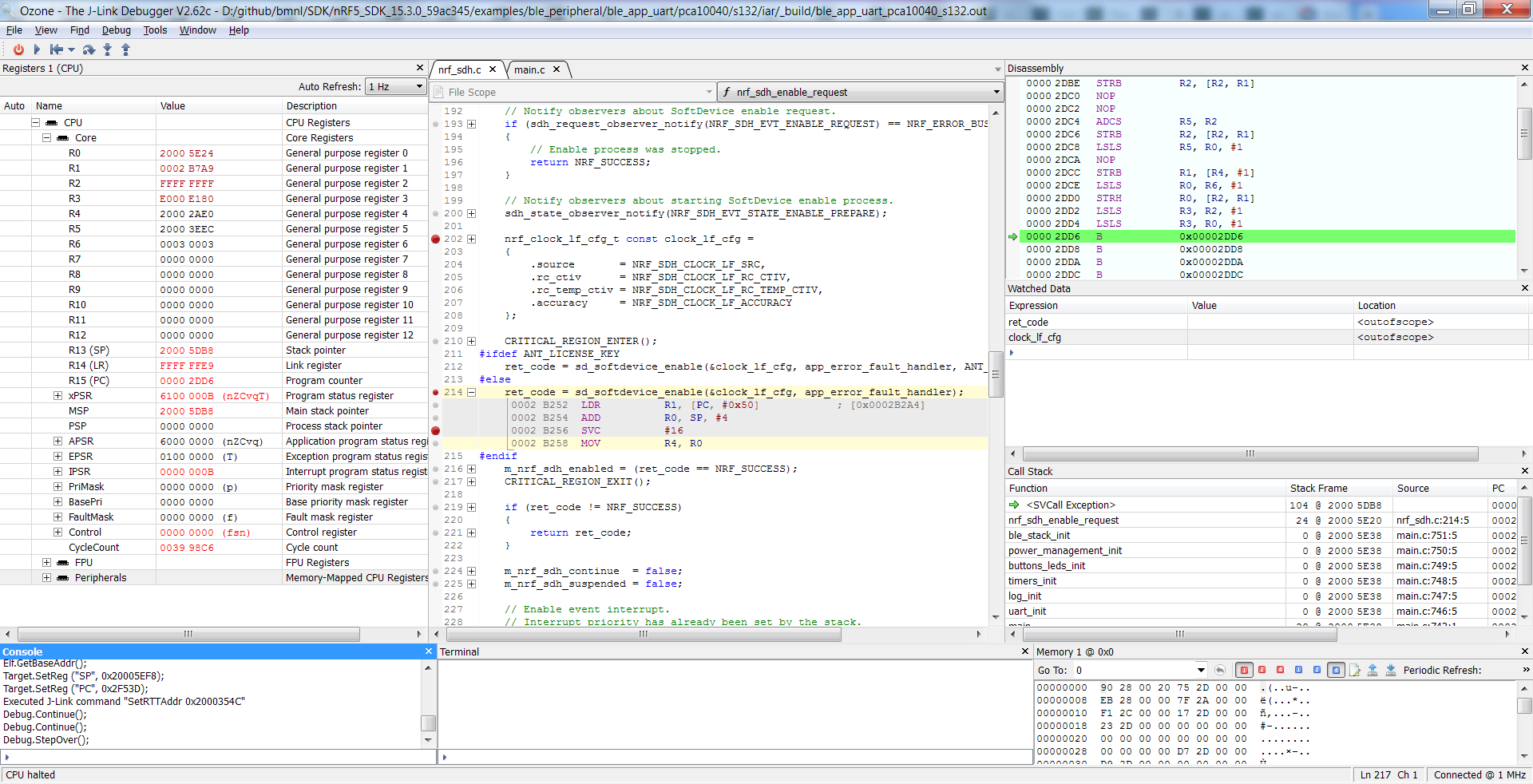Set a breakpoint on line 193
The height and width of the screenshot is (784, 1533).
[x=435, y=125]
